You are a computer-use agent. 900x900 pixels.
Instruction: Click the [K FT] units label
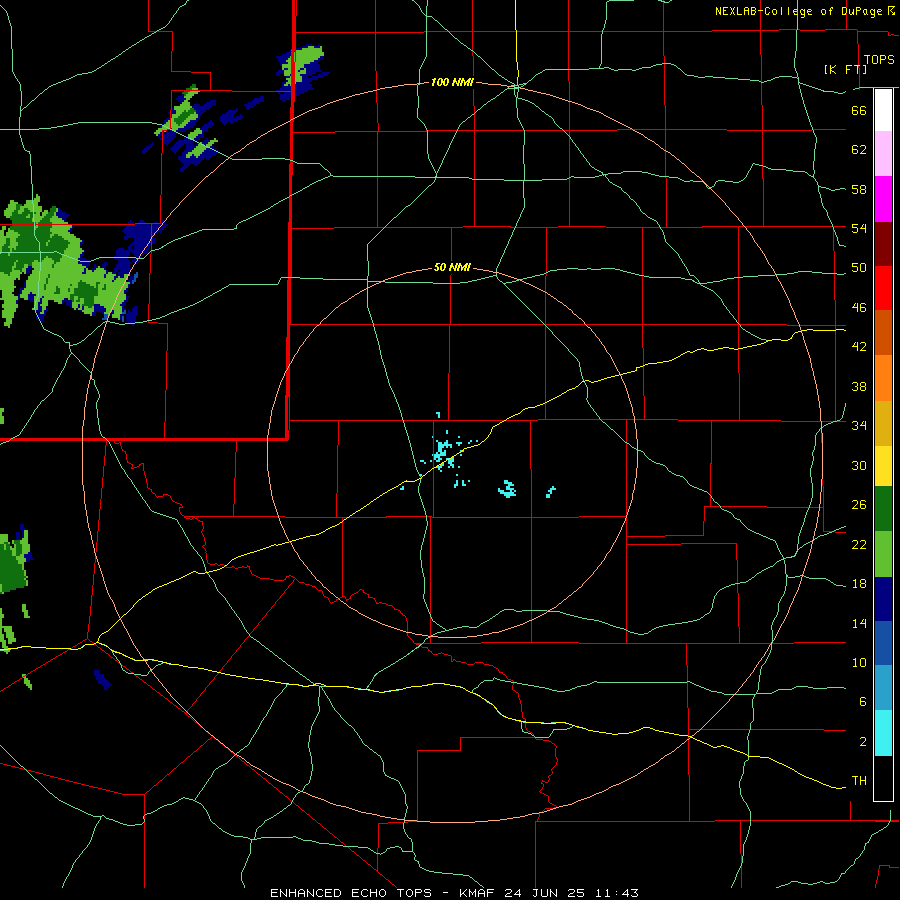click(x=845, y=69)
